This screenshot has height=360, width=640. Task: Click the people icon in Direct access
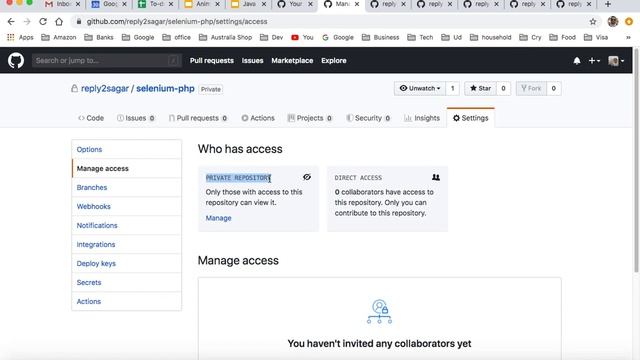pyautogui.click(x=436, y=177)
